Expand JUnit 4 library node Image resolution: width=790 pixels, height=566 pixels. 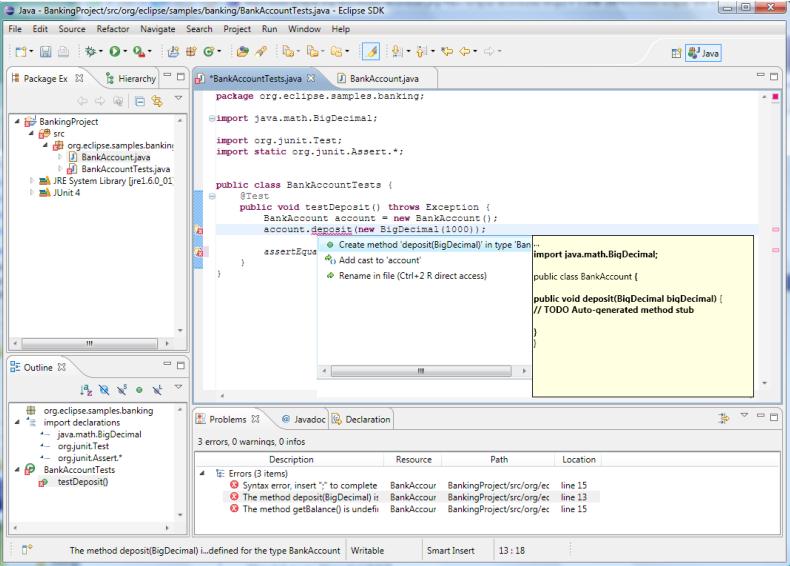click(x=31, y=193)
